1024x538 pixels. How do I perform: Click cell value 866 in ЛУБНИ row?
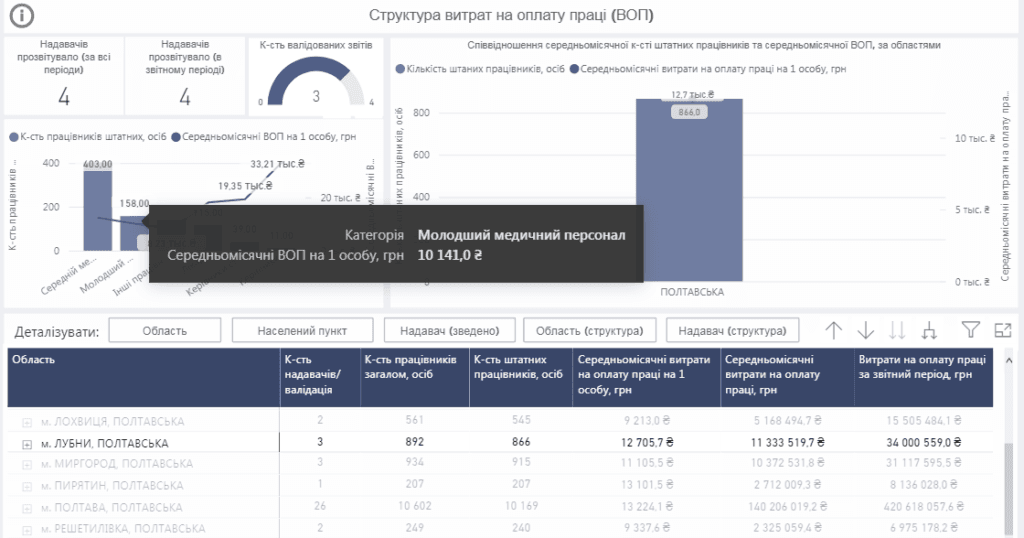click(521, 442)
